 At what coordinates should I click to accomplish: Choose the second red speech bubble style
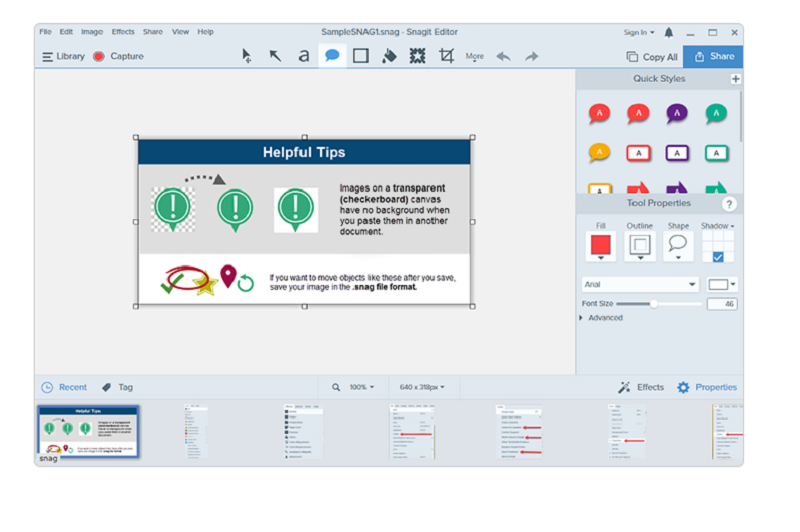click(x=638, y=114)
